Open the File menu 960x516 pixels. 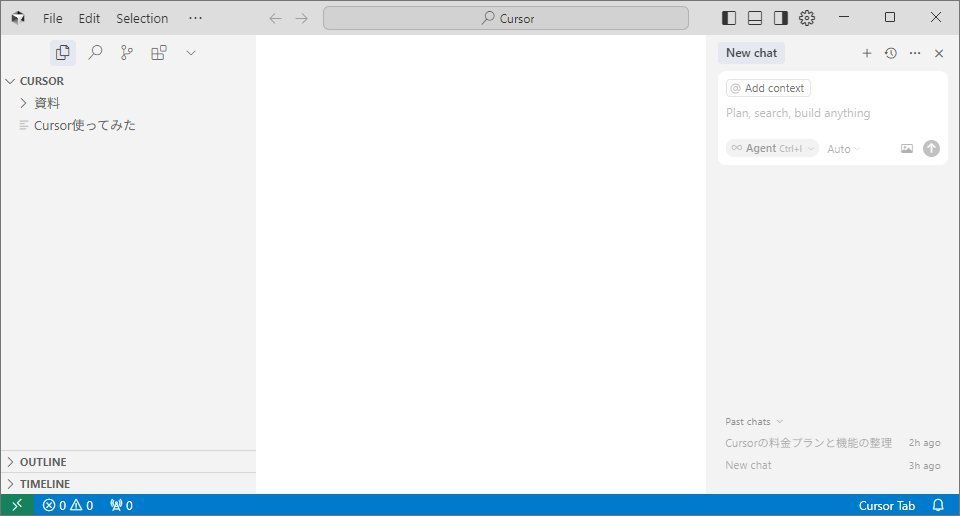click(x=53, y=18)
